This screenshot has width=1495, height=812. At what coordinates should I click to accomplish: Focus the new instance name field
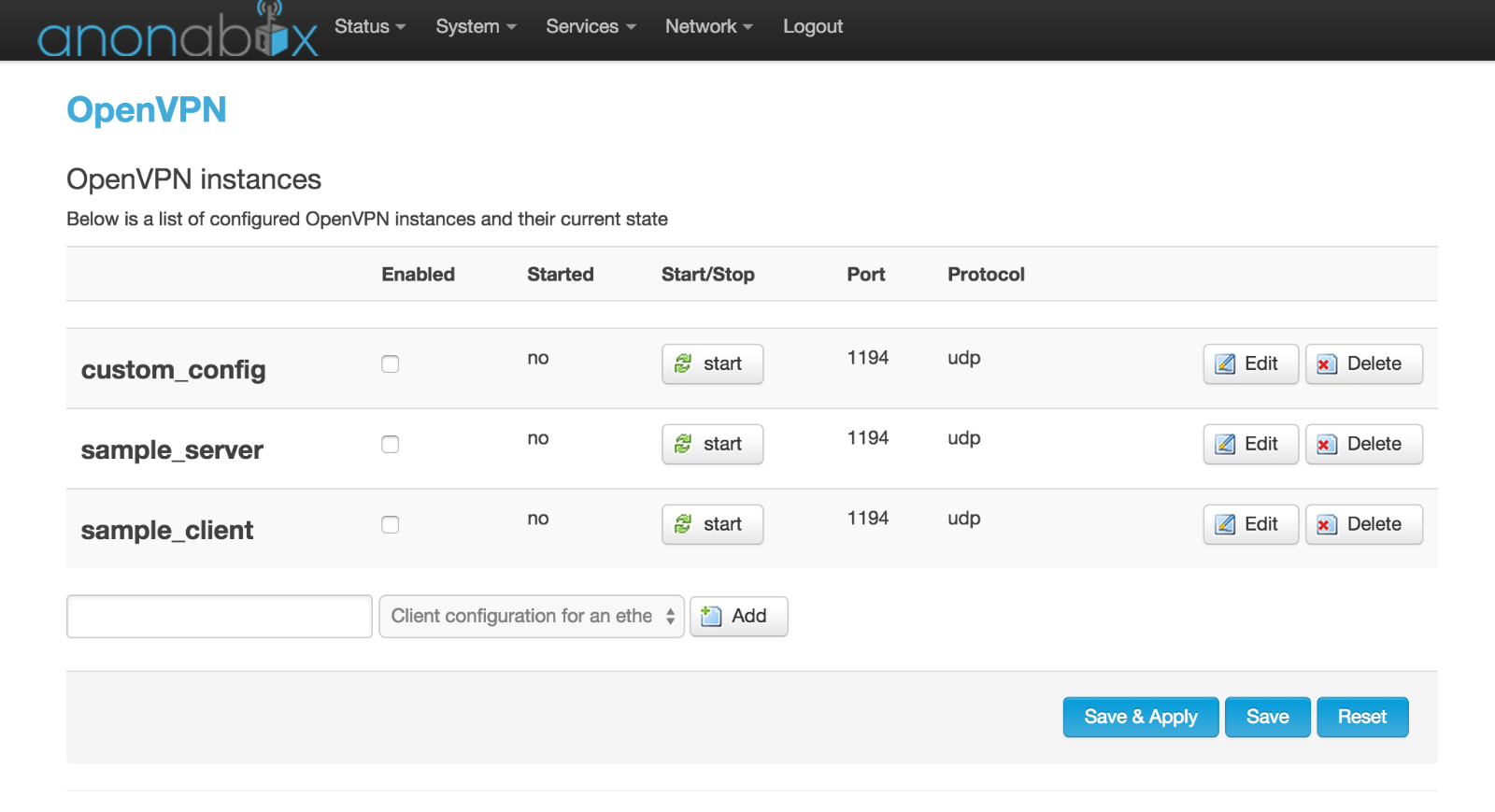(x=220, y=617)
